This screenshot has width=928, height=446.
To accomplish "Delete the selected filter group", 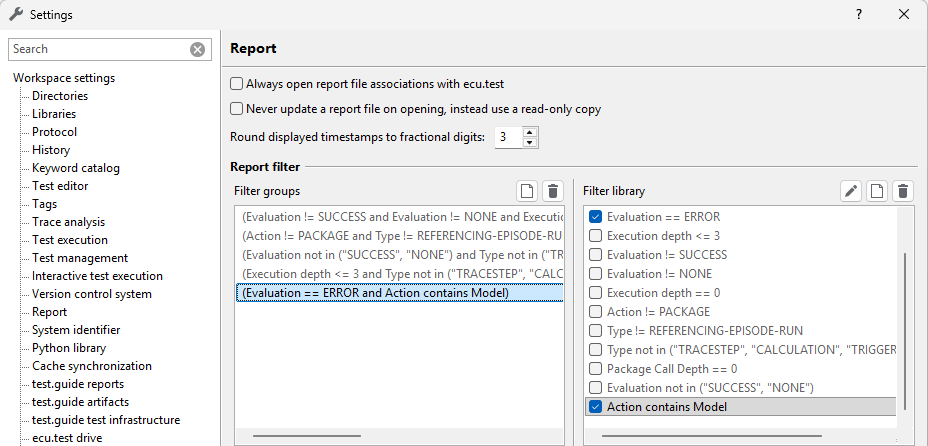I will (553, 192).
